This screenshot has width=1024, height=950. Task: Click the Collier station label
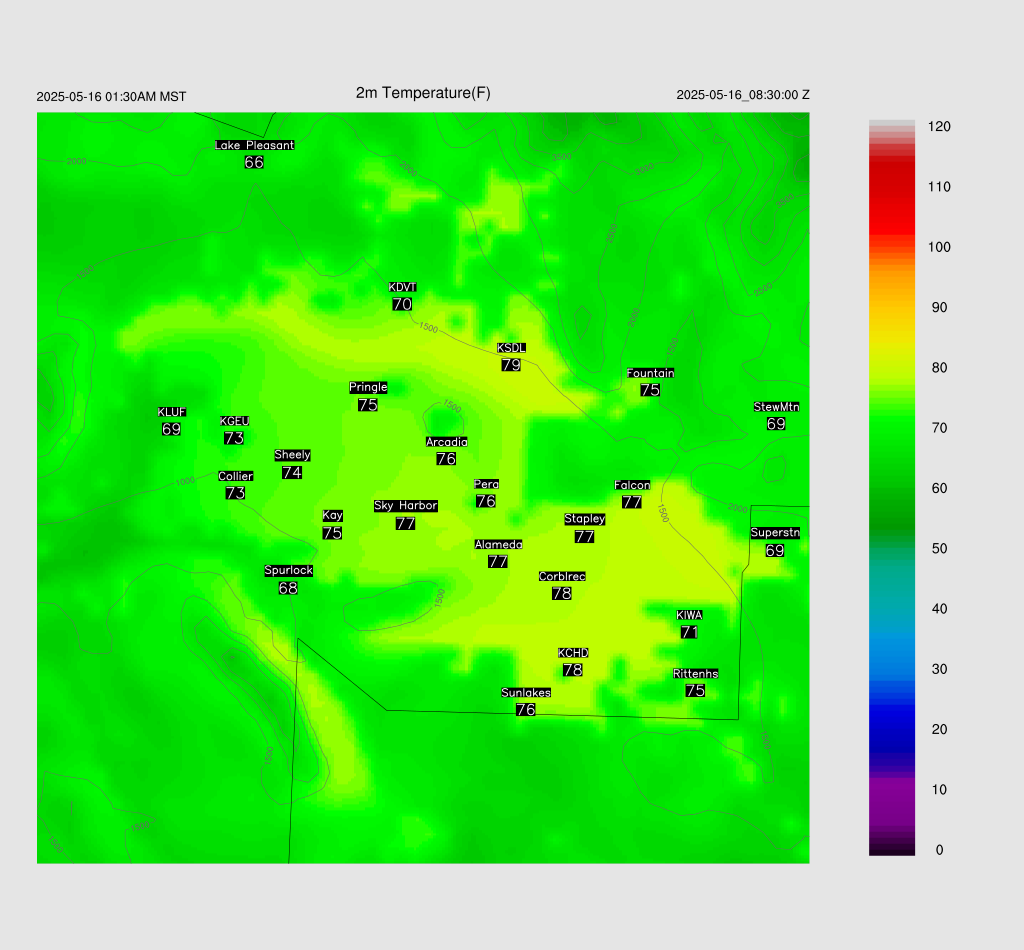pyautogui.click(x=235, y=476)
